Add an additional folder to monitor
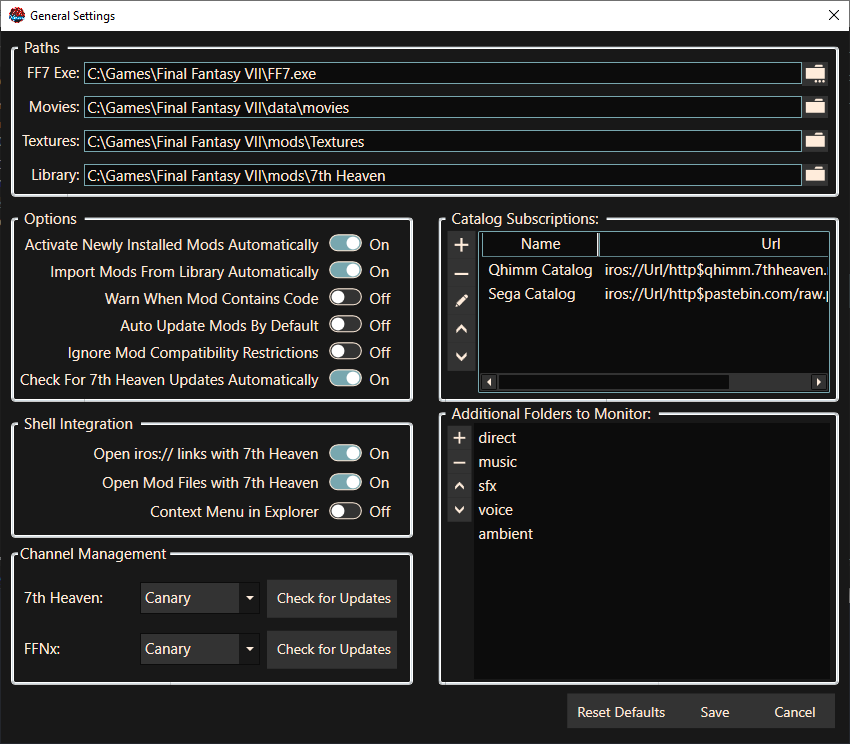The width and height of the screenshot is (850, 744). click(459, 438)
